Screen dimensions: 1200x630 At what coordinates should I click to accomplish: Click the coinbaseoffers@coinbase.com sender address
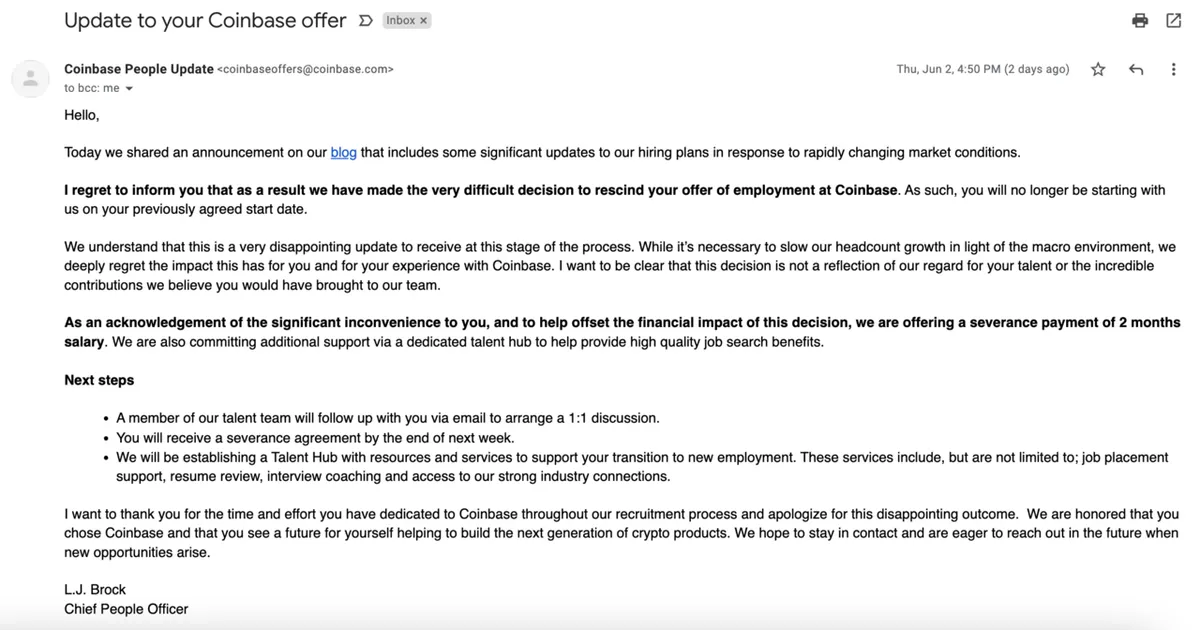point(305,69)
